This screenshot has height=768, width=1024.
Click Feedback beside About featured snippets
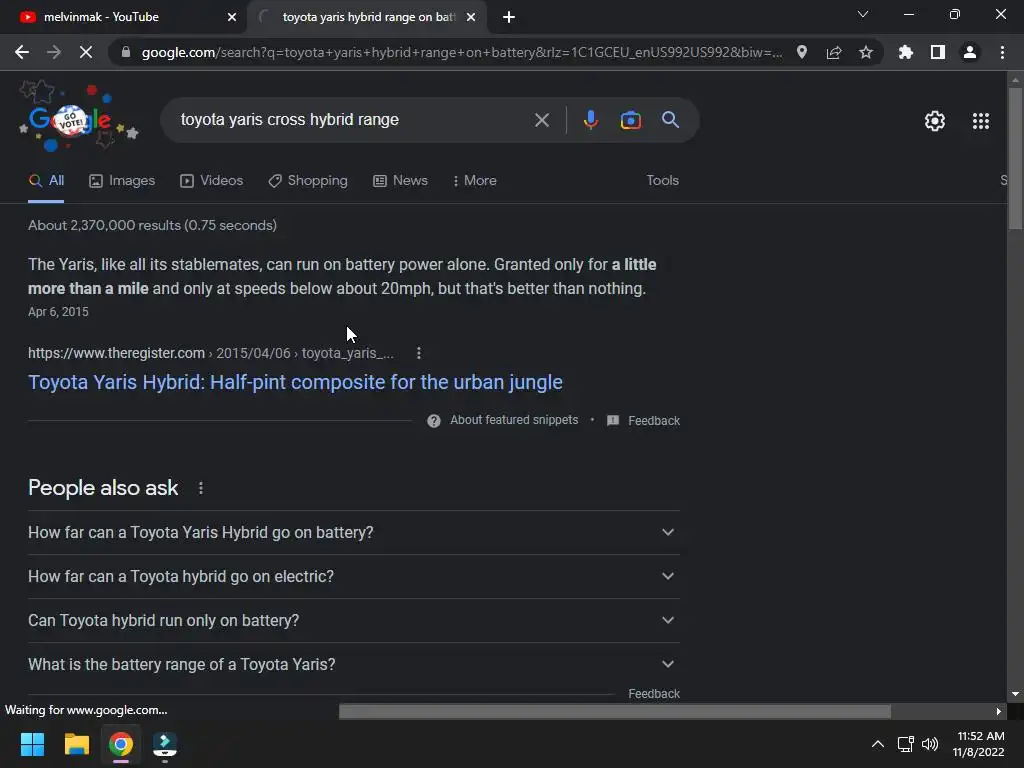(644, 421)
